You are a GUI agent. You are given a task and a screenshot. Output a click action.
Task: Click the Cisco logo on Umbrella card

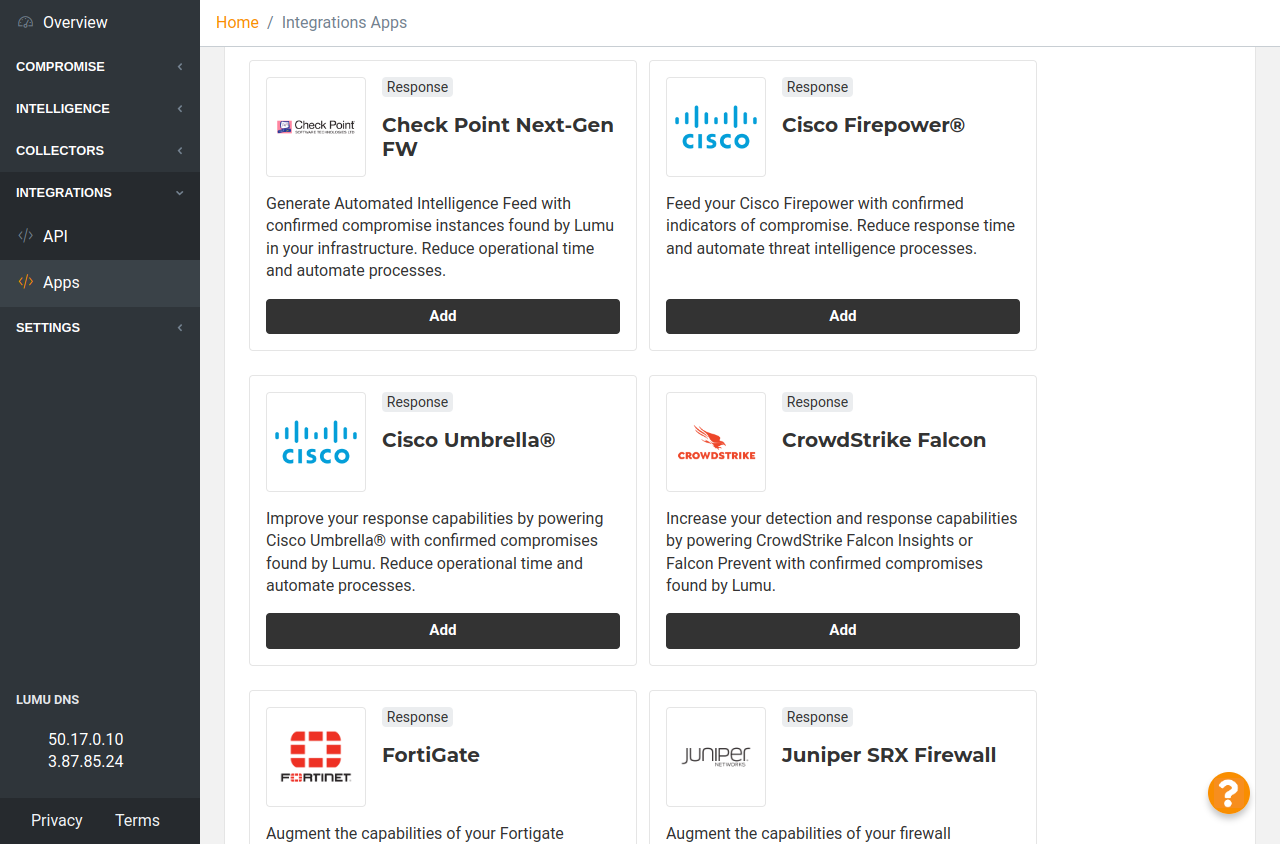pyautogui.click(x=316, y=442)
